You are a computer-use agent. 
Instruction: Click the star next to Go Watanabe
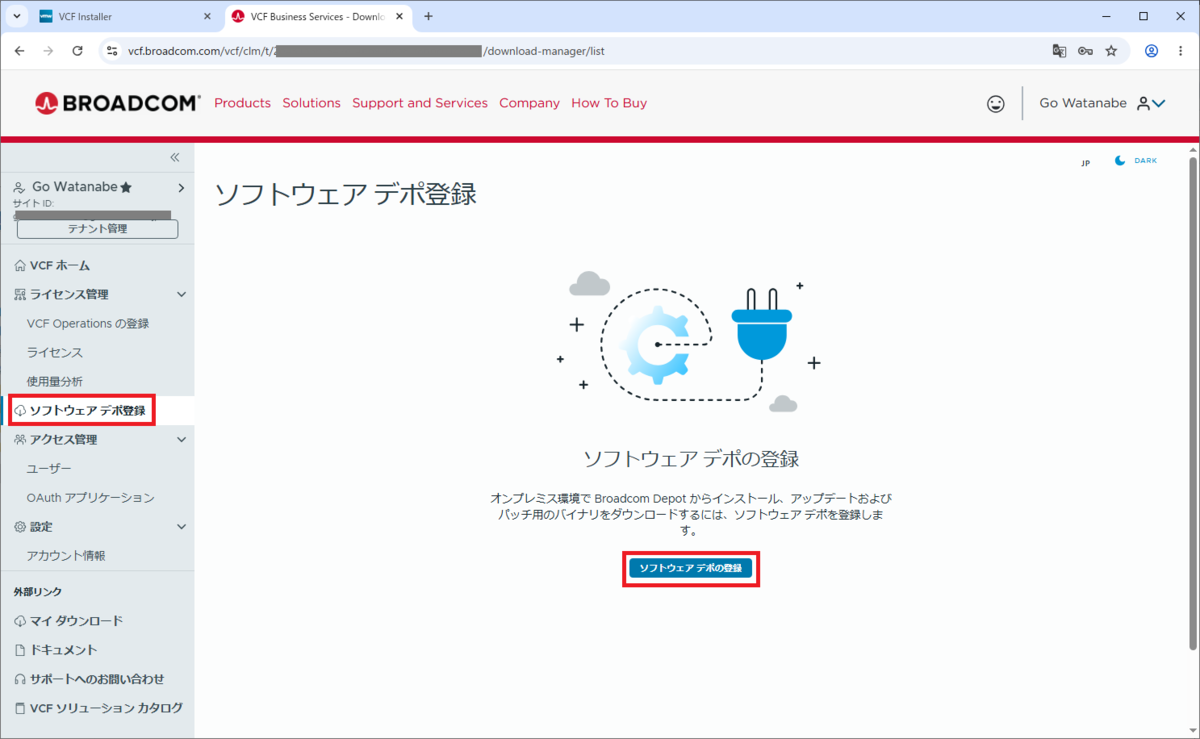click(126, 187)
